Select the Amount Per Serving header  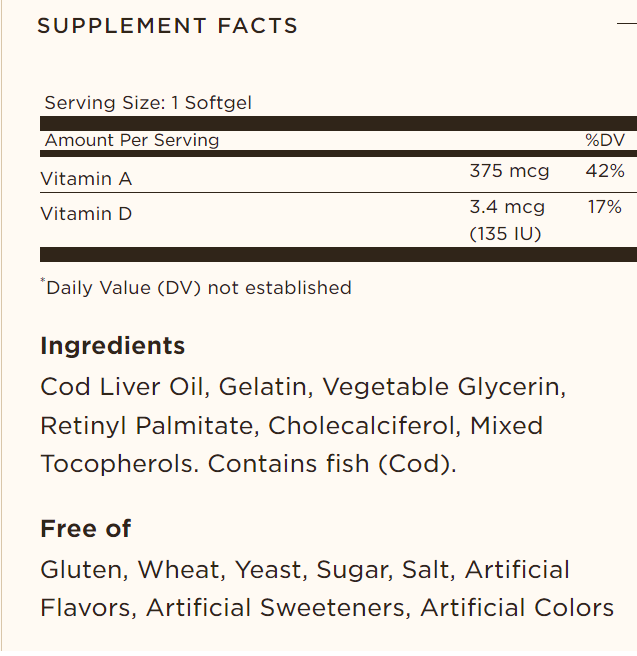click(x=131, y=140)
